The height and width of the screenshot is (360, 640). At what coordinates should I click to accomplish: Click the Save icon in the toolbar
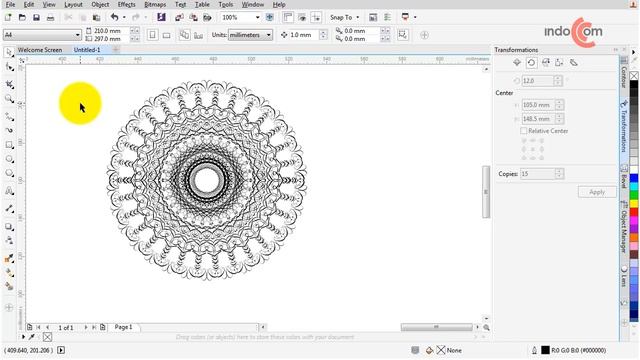click(x=36, y=17)
